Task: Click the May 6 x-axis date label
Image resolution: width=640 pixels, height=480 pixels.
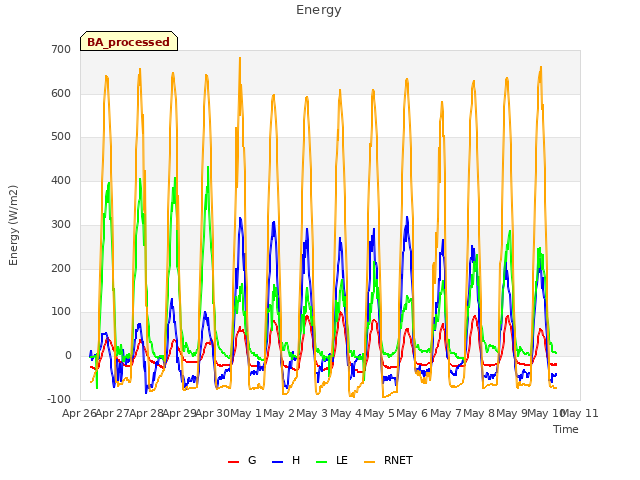Action: click(x=412, y=413)
